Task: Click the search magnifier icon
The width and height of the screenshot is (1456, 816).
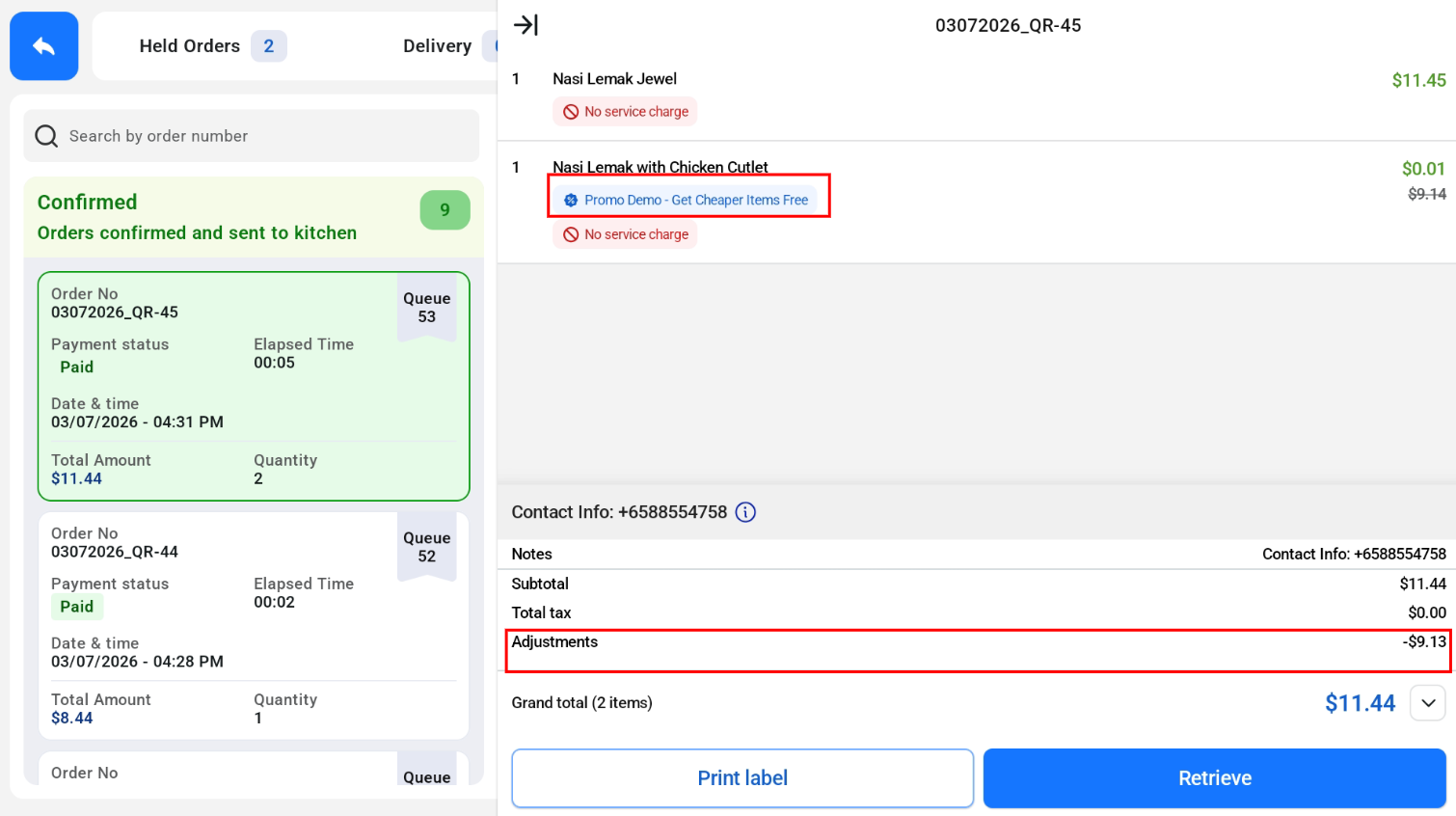Action: click(46, 136)
